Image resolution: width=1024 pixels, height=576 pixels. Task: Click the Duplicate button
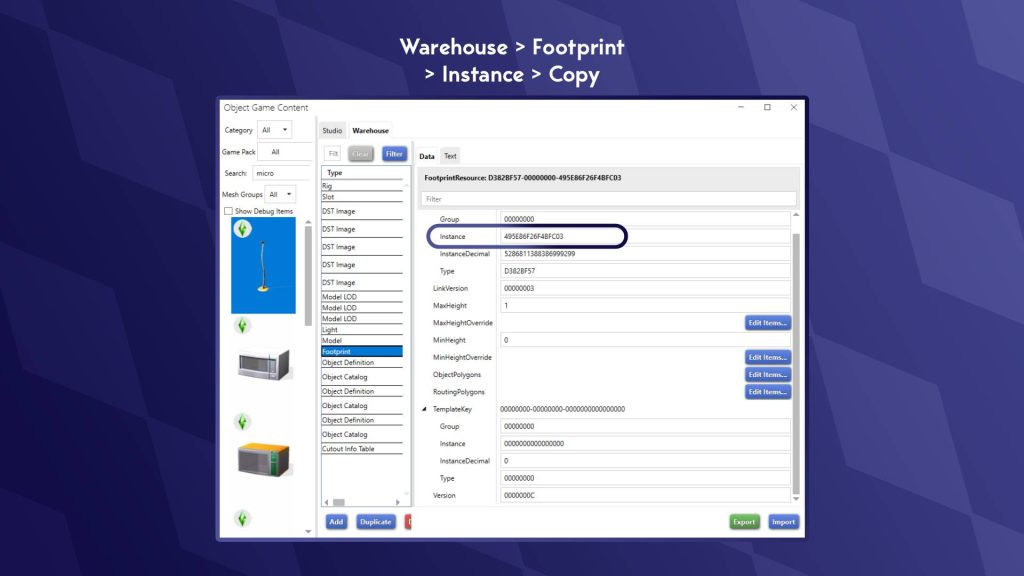click(375, 522)
